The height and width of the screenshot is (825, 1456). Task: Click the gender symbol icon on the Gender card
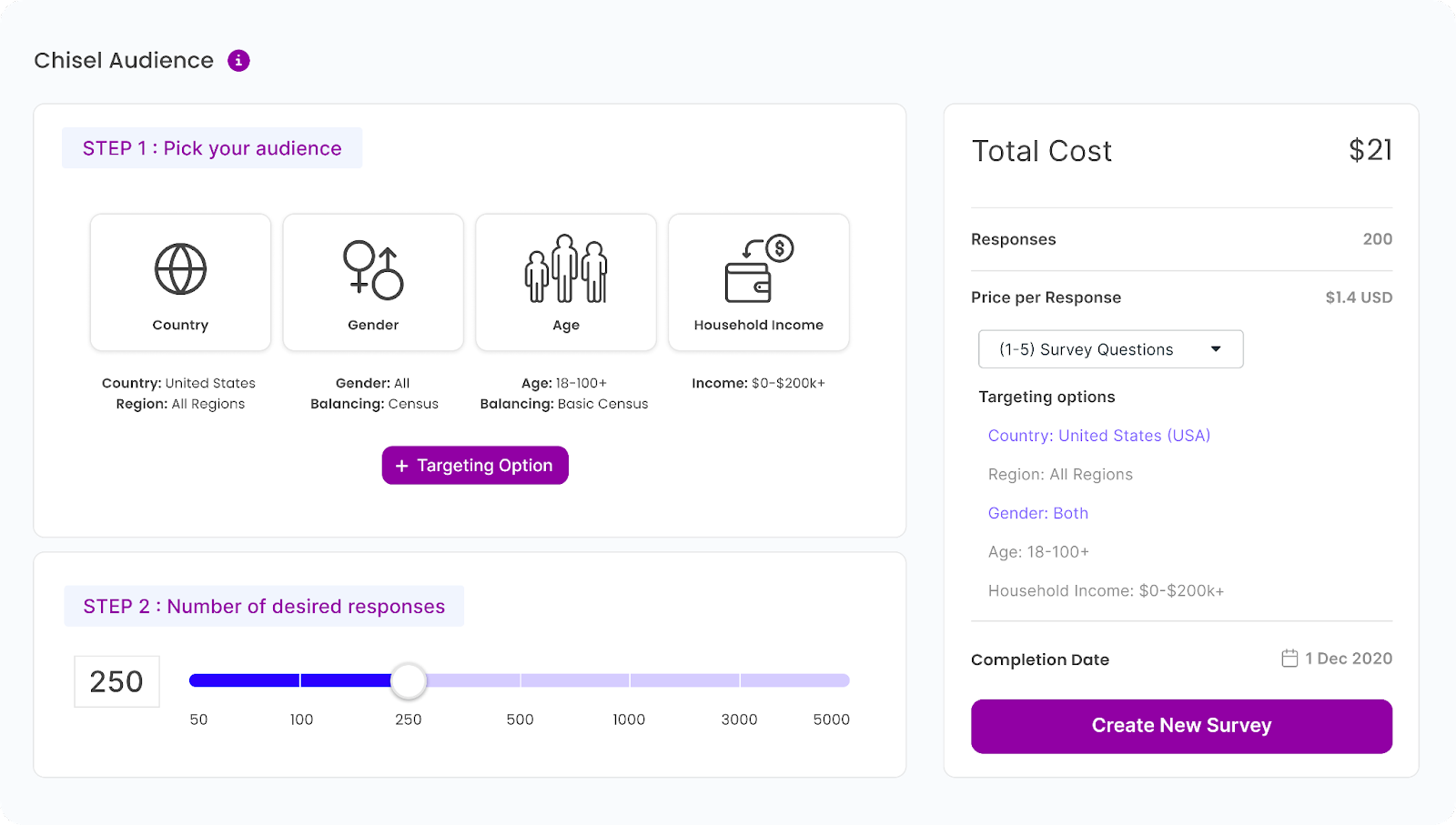(373, 268)
